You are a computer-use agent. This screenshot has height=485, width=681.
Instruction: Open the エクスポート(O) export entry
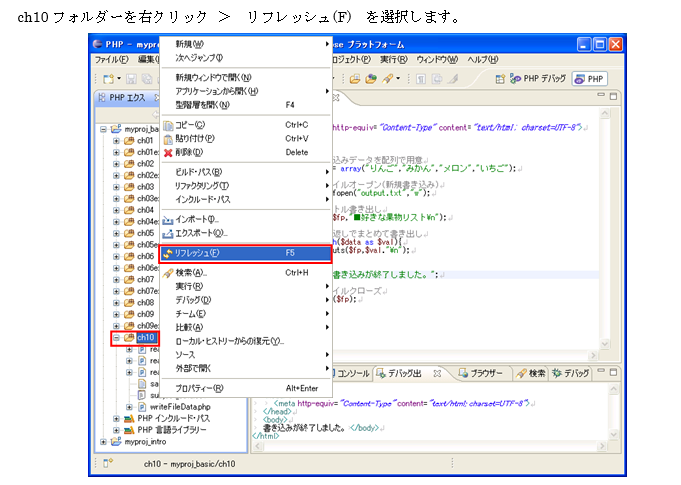click(200, 232)
